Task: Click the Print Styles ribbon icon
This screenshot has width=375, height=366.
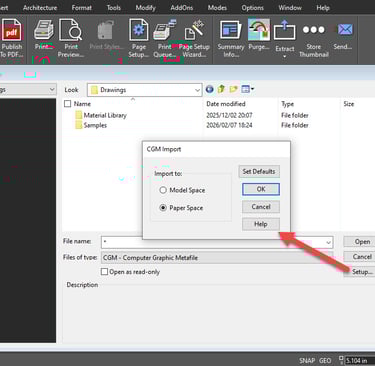Action: (x=106, y=31)
